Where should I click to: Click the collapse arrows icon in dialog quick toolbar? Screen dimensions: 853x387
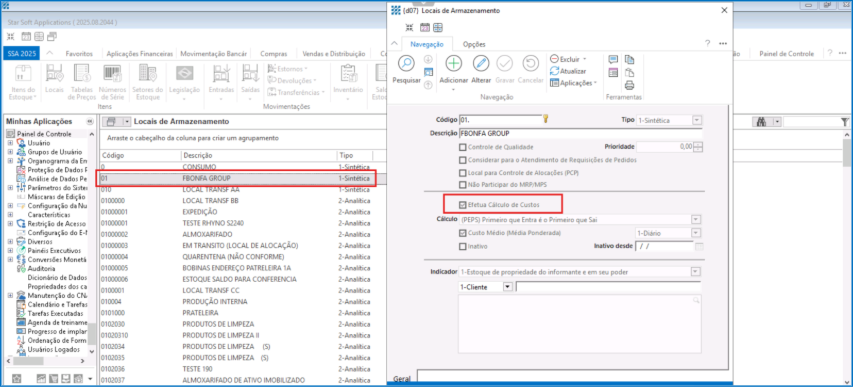click(x=410, y=28)
